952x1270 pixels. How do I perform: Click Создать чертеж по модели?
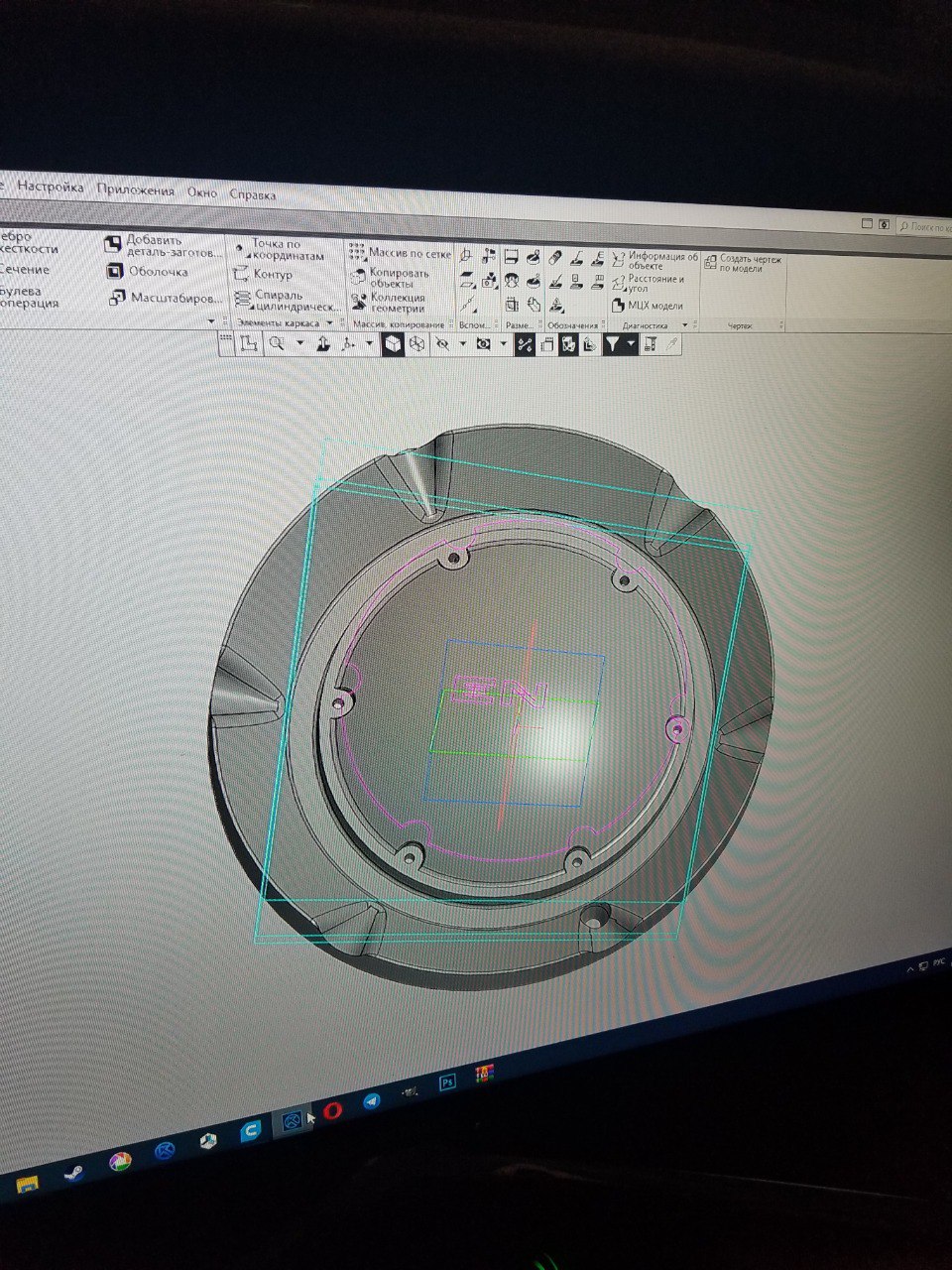[x=743, y=264]
